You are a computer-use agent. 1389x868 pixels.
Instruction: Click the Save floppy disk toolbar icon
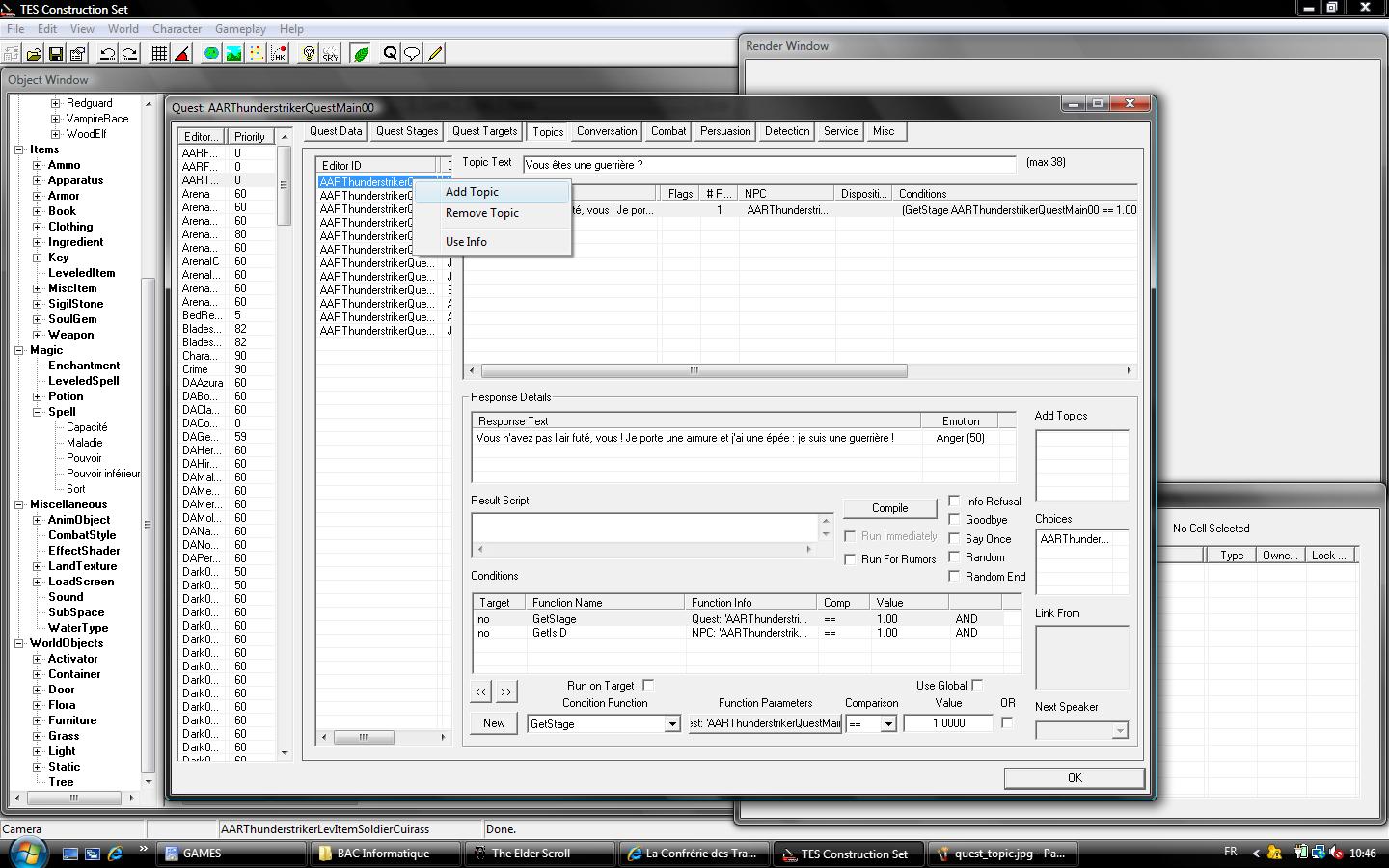[56, 54]
